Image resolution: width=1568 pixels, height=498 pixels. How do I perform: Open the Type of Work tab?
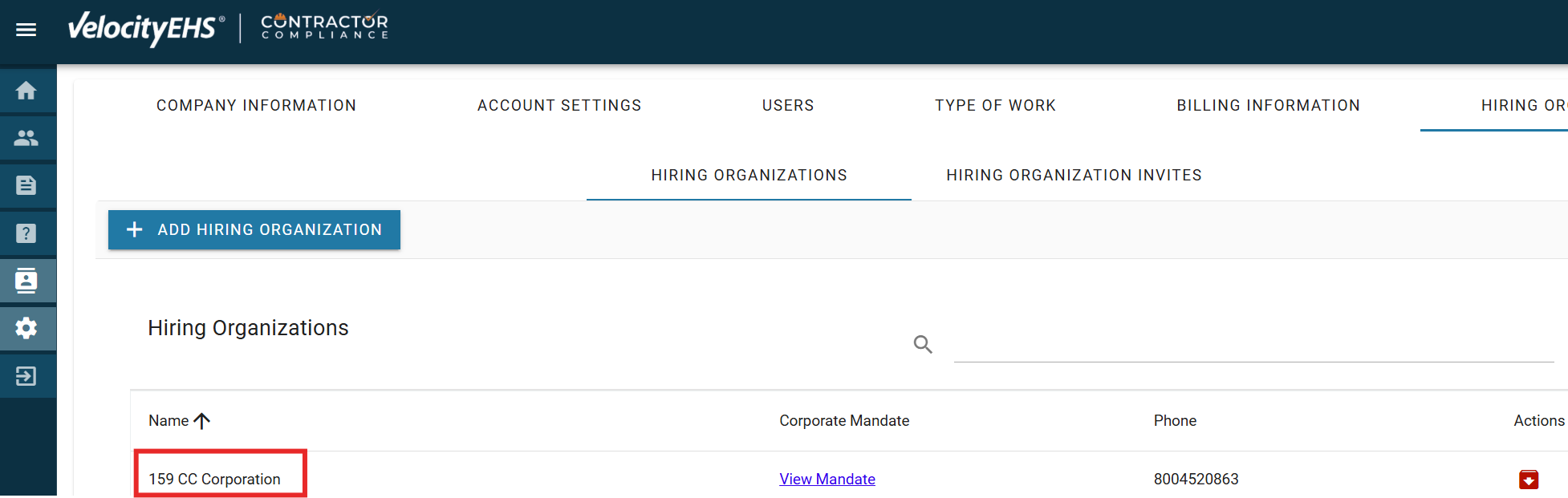[x=995, y=106]
